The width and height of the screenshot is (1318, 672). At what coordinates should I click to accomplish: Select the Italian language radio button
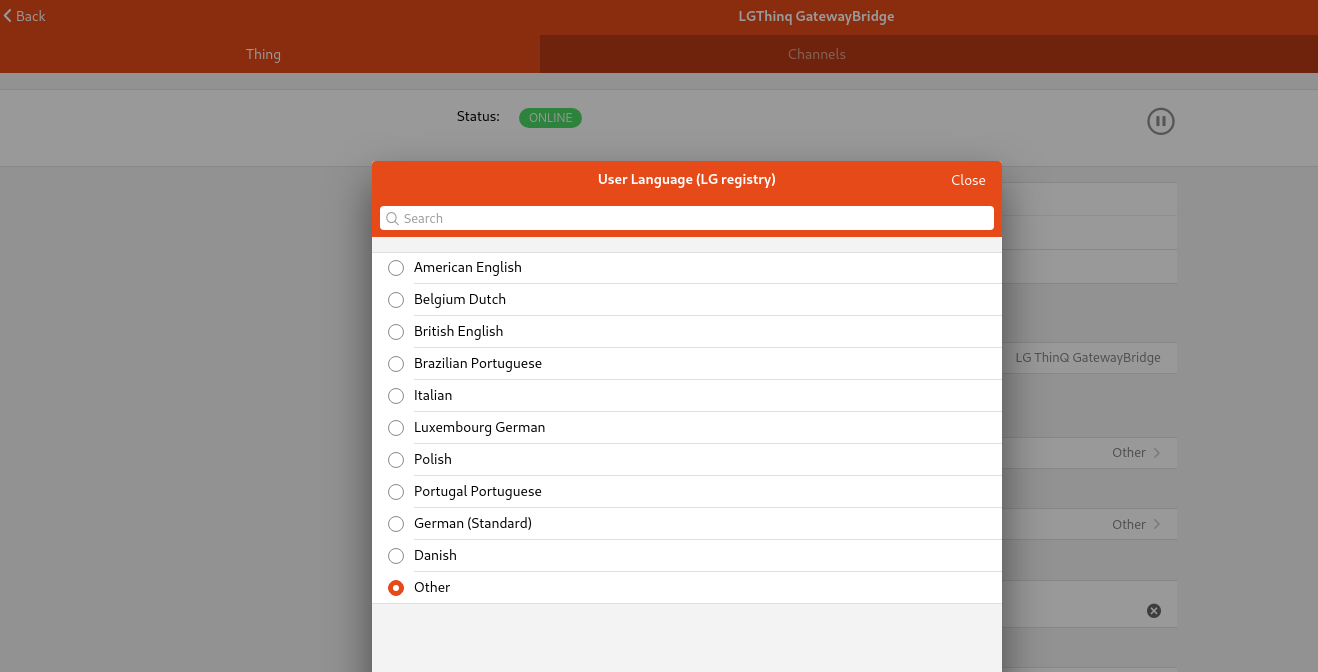pyautogui.click(x=396, y=396)
